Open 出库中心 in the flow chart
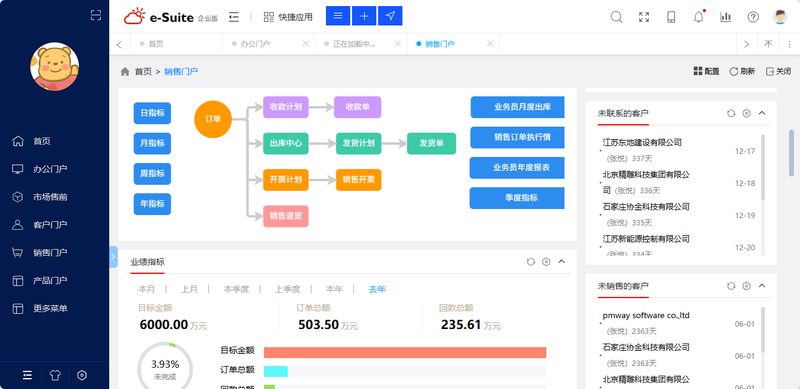This screenshot has width=800, height=389. [286, 143]
